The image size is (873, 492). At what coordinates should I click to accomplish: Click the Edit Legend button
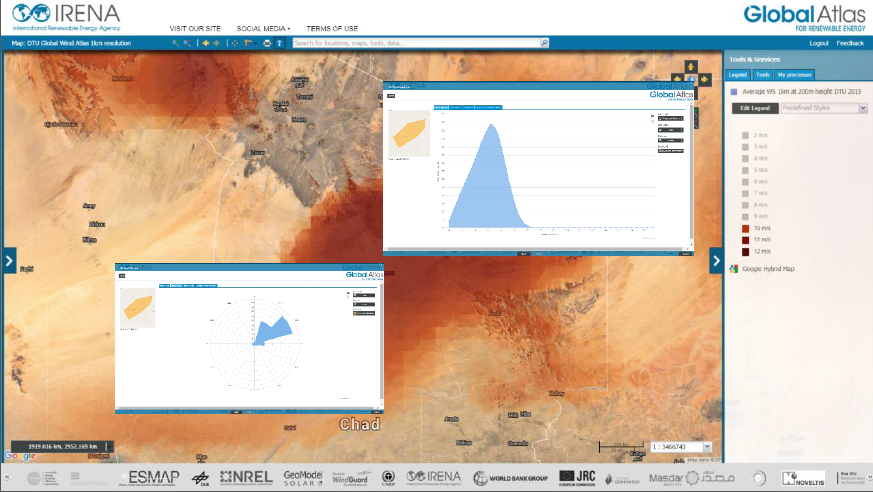coord(754,107)
